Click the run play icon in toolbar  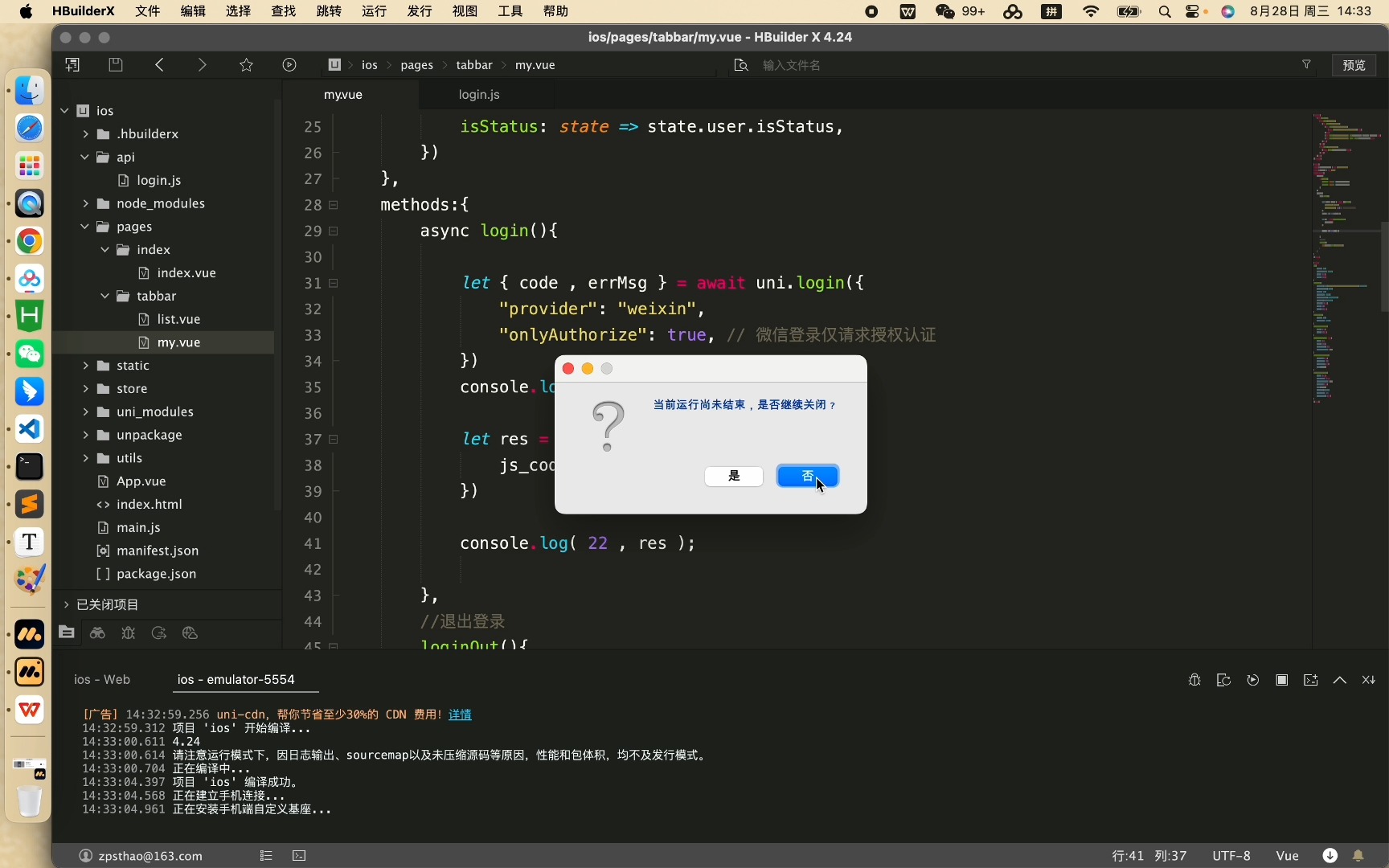[289, 65]
